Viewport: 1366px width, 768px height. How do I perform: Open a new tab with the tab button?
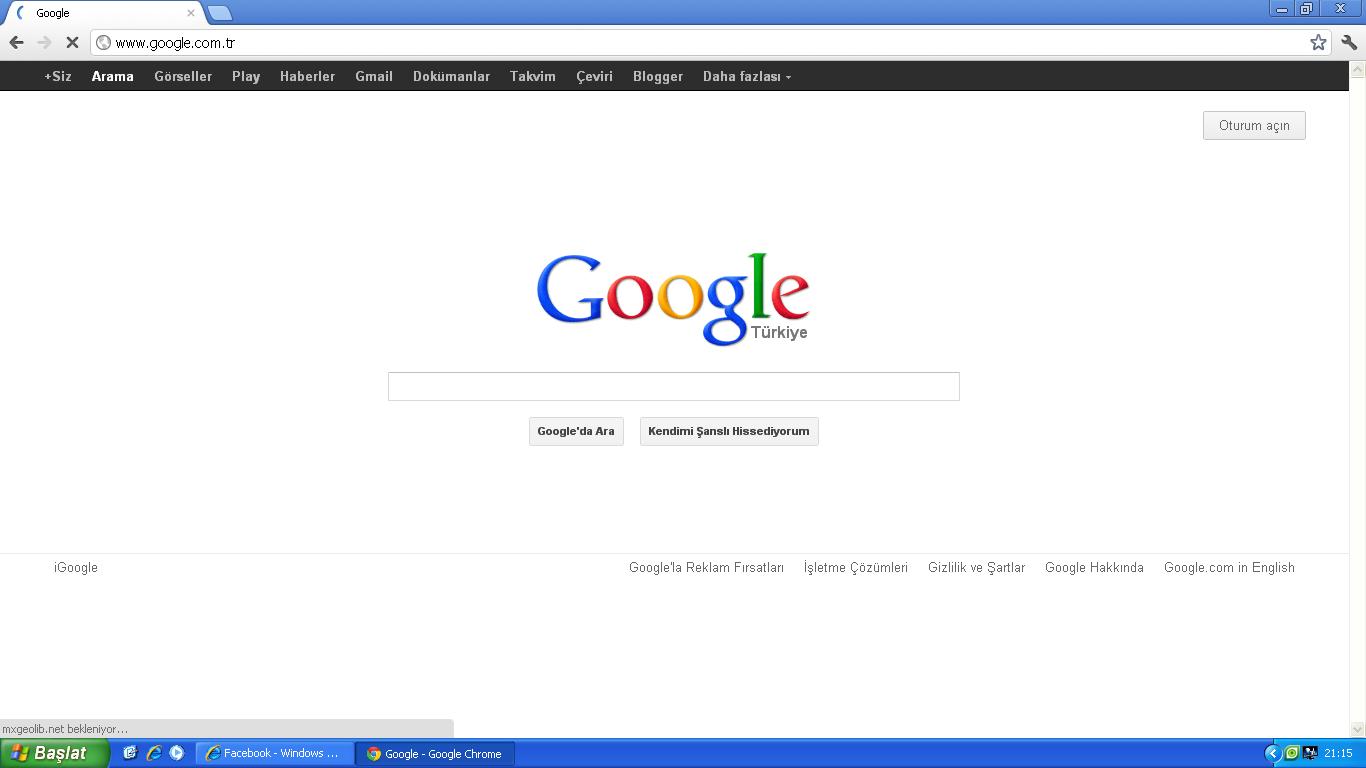[x=220, y=13]
